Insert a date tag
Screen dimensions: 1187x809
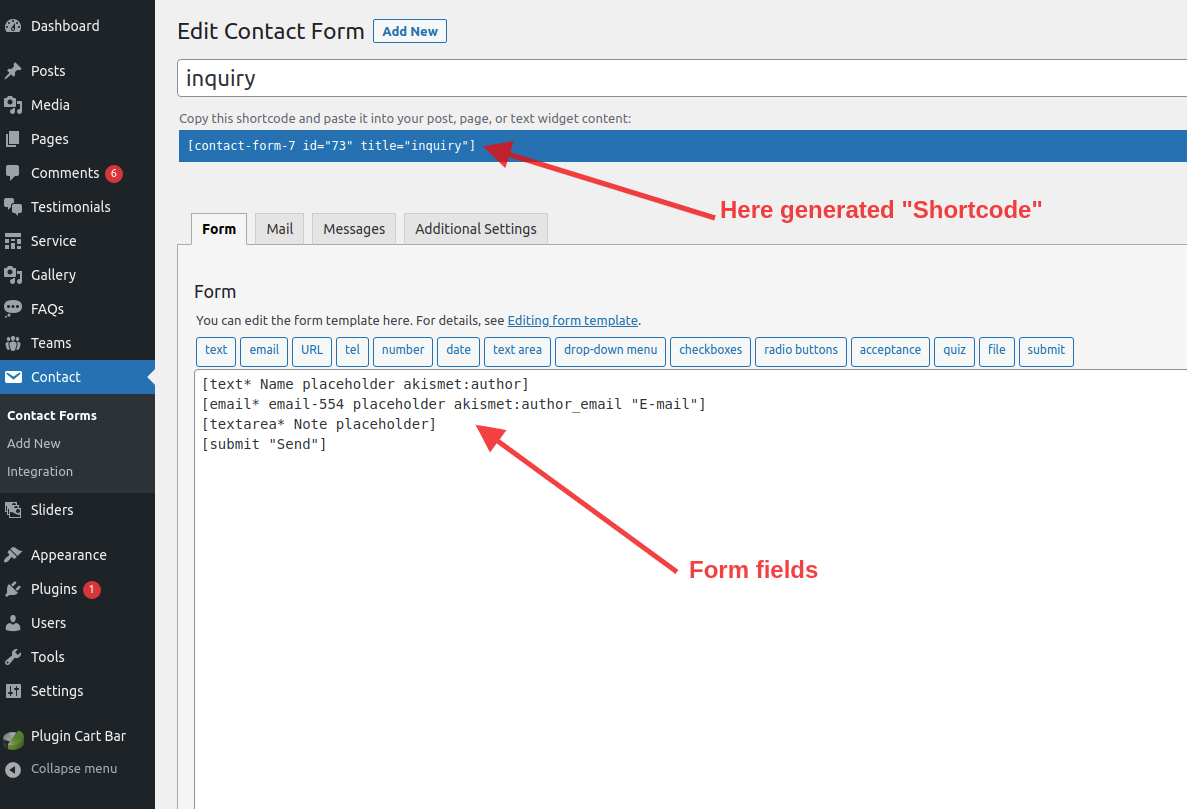[x=458, y=350]
